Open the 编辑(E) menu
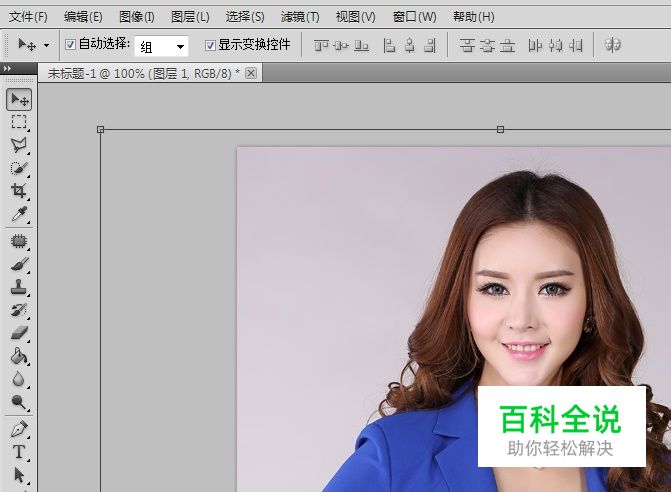The height and width of the screenshot is (492, 671). point(83,17)
